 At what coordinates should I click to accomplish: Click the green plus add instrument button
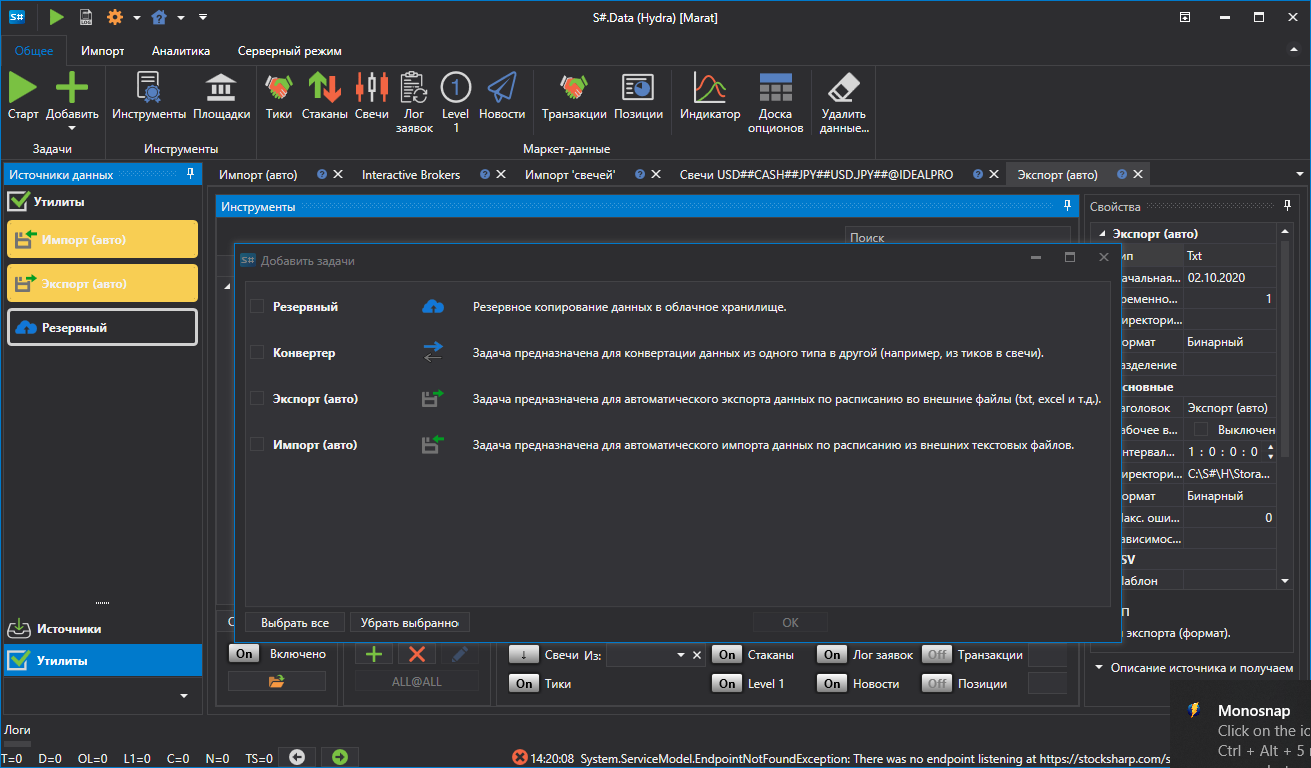click(x=374, y=654)
